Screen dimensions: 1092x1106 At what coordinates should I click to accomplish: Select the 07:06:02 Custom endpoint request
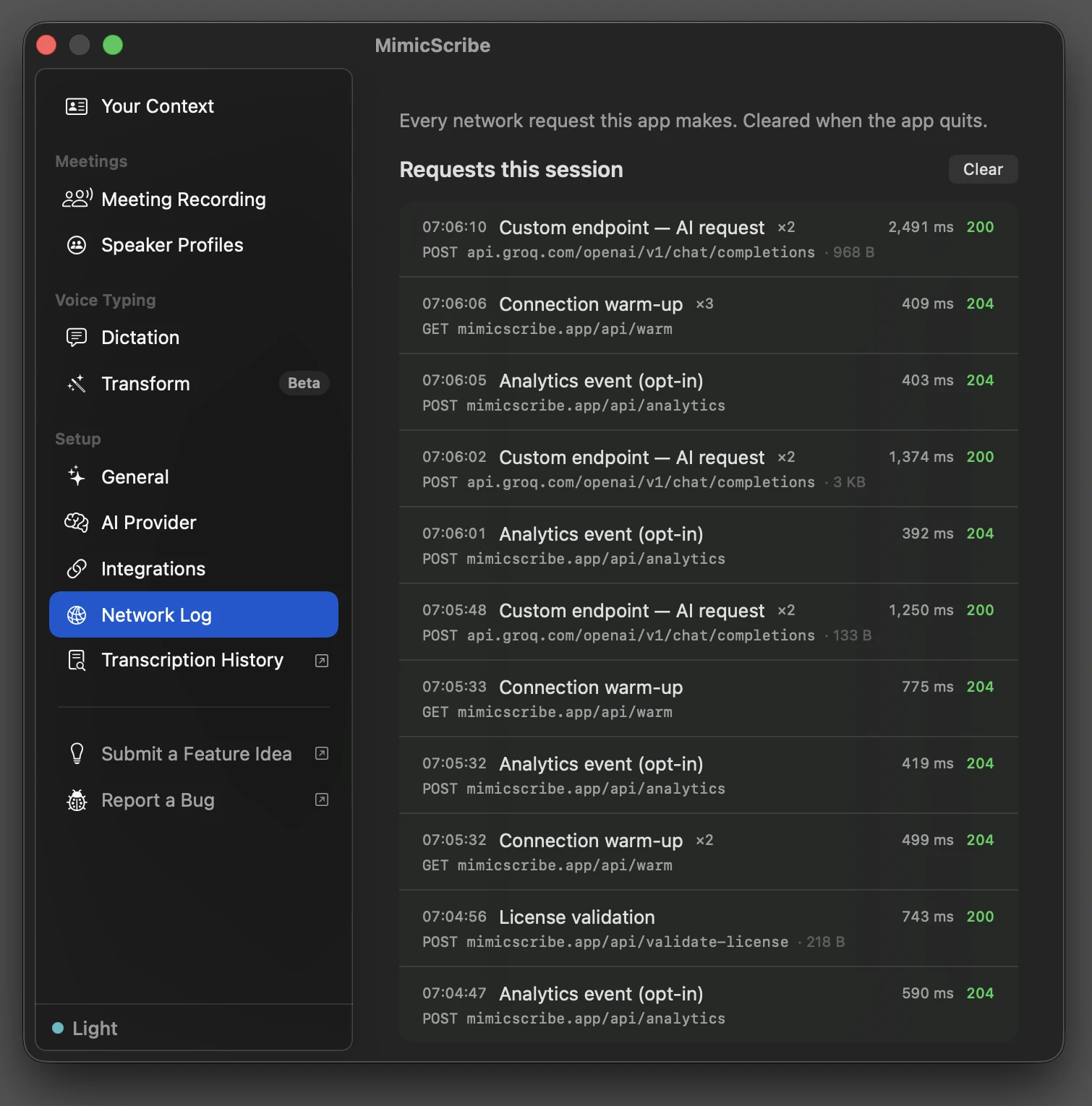[709, 469]
